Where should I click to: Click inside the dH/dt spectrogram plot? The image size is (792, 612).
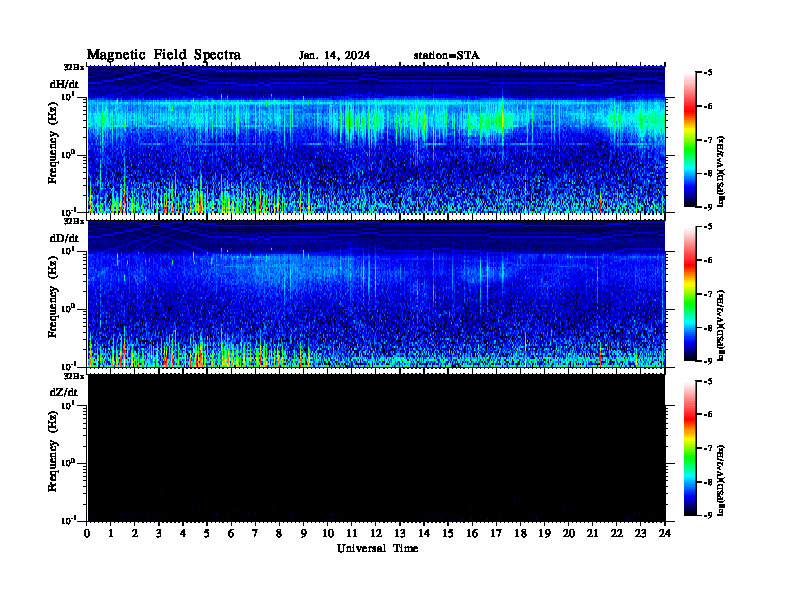point(376,140)
